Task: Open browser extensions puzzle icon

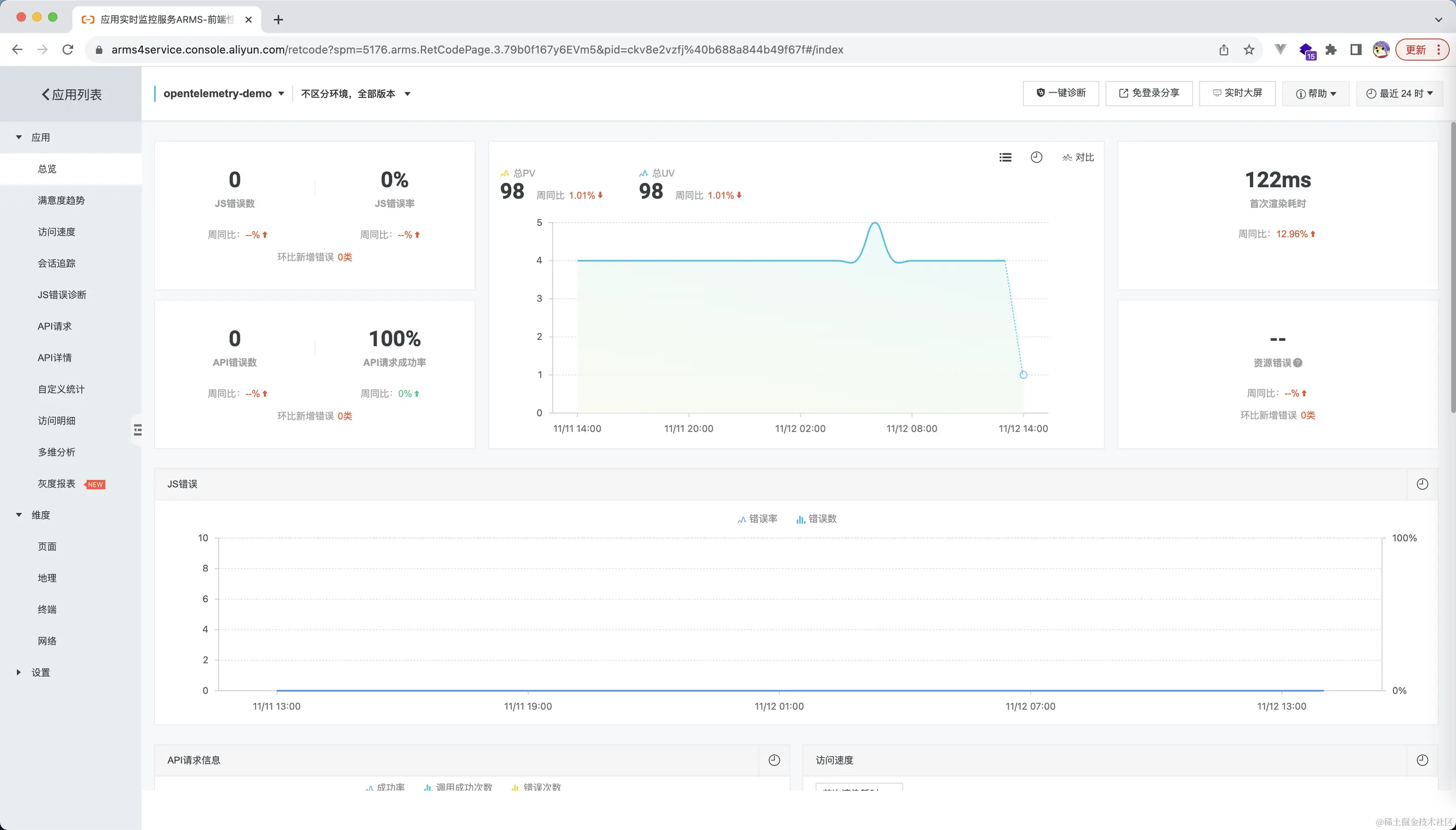Action: pos(1331,50)
